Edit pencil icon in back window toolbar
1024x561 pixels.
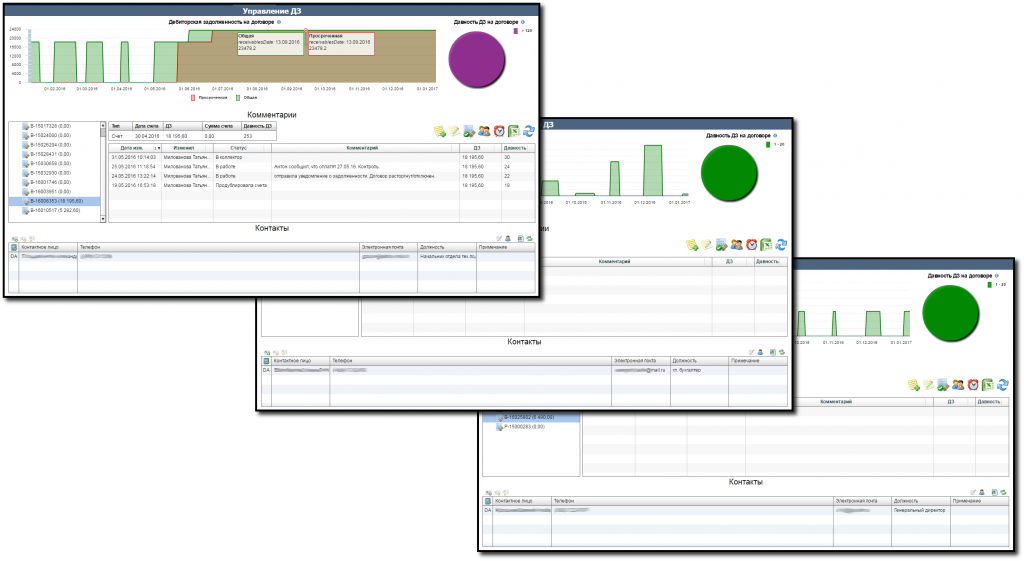click(928, 385)
